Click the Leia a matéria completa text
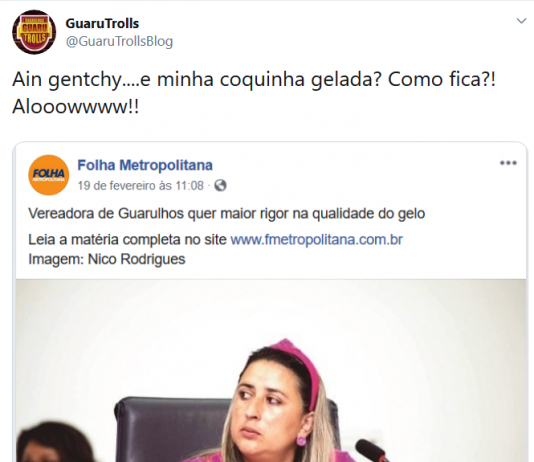 click(x=127, y=240)
